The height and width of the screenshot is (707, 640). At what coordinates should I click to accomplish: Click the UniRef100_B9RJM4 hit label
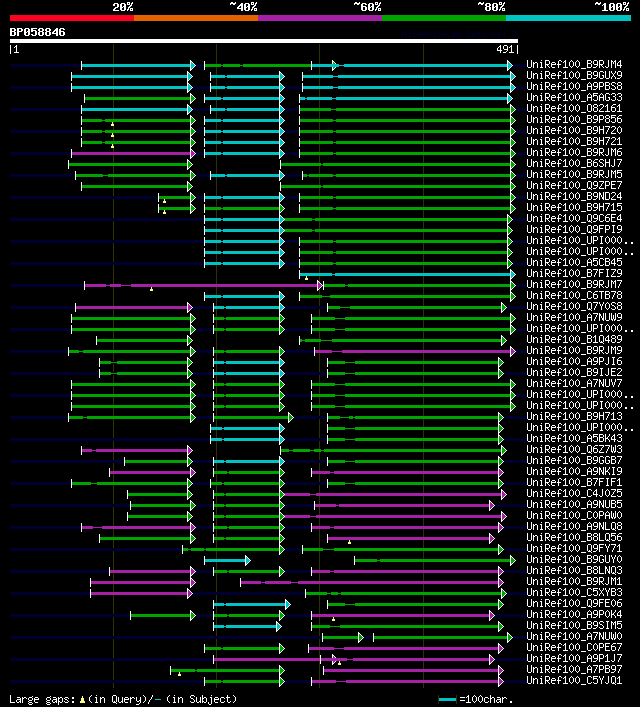click(574, 64)
